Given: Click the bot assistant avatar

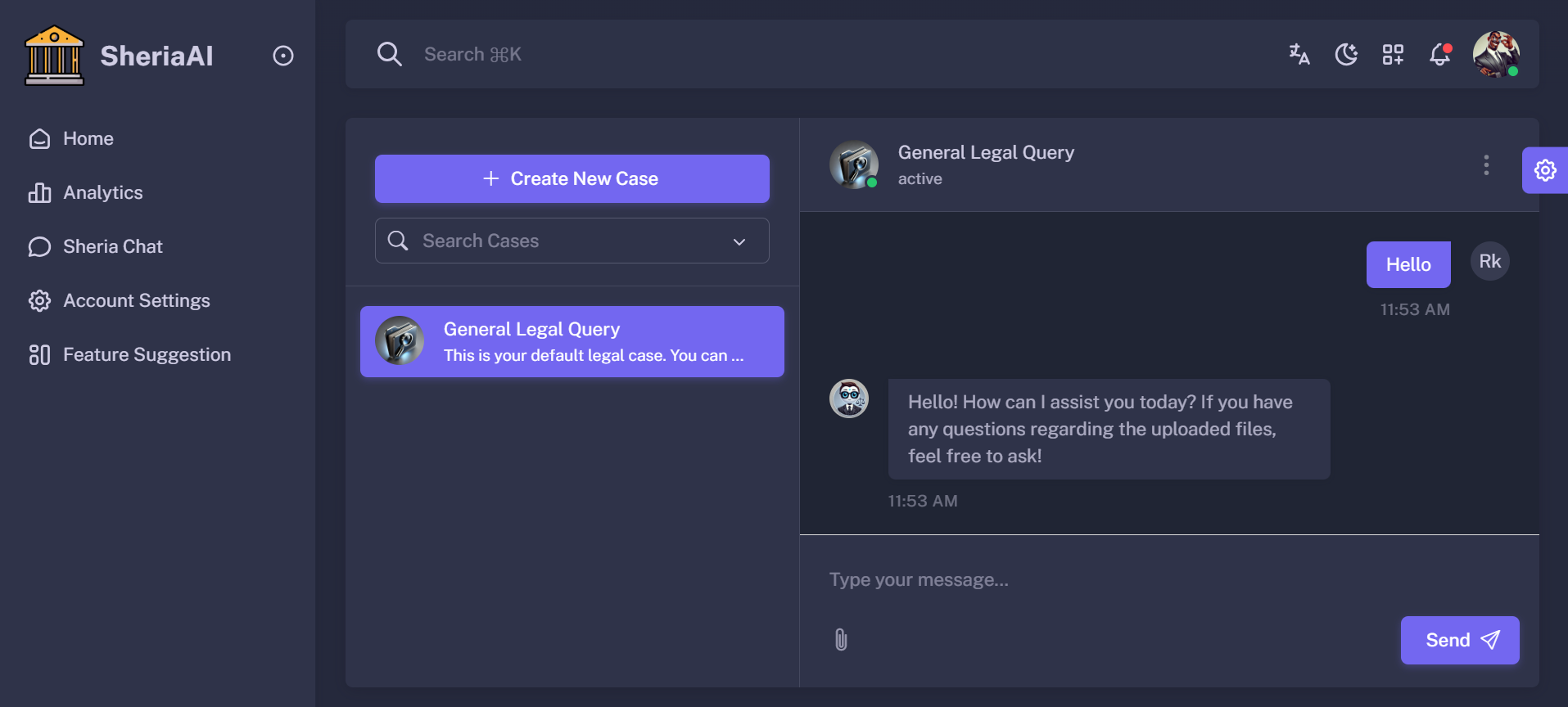Looking at the screenshot, I should 849,399.
